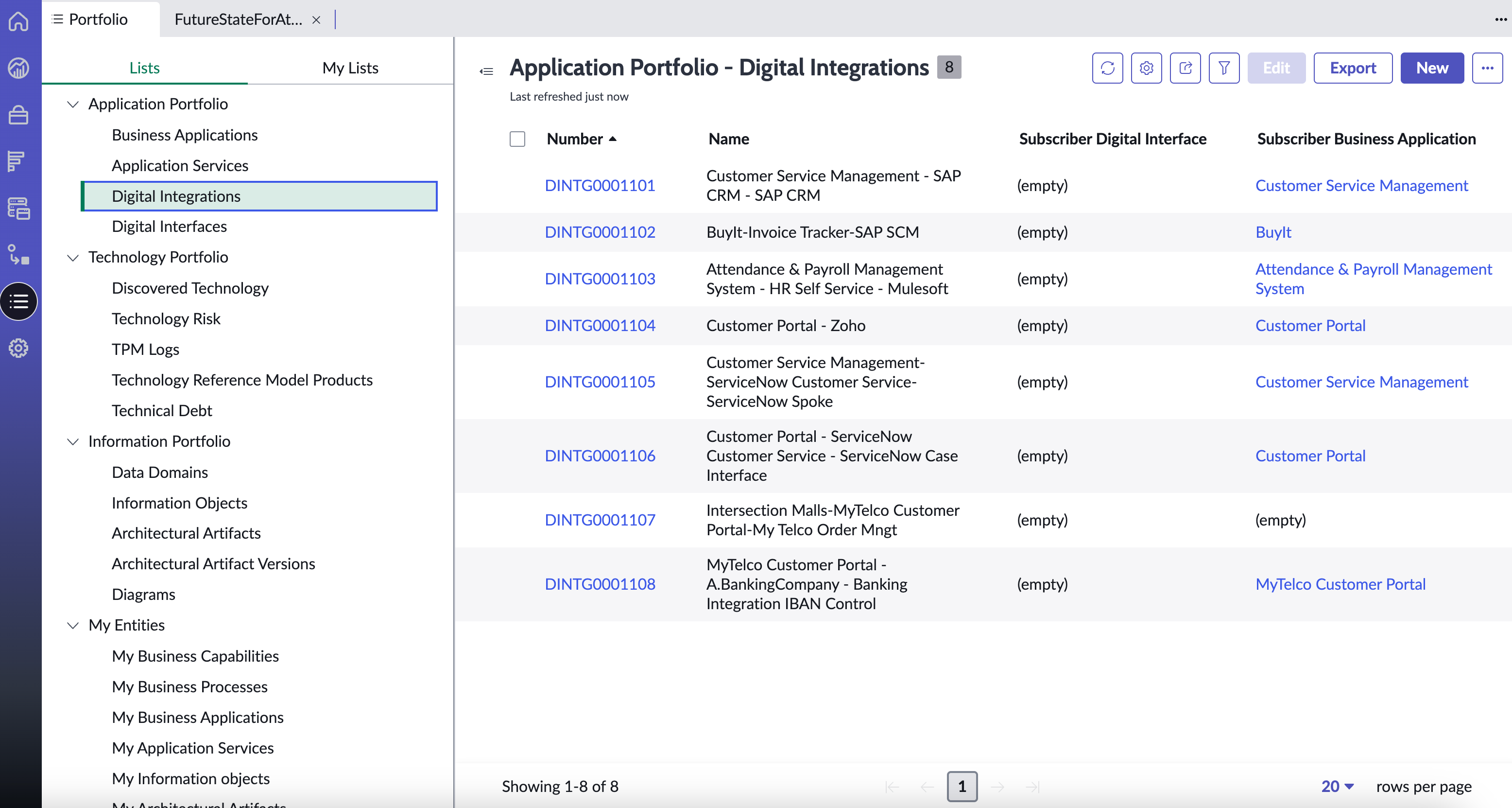Screen dimensions: 1512x808
Task: Go to next page arrow
Action: [997, 786]
